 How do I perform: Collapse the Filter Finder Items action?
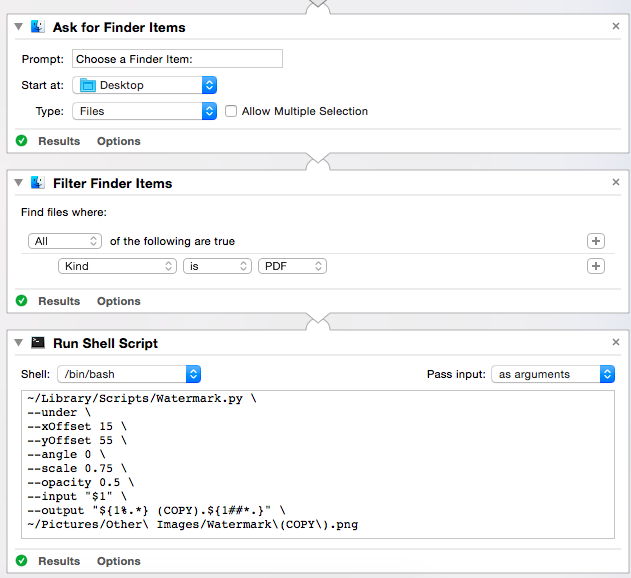[19, 183]
